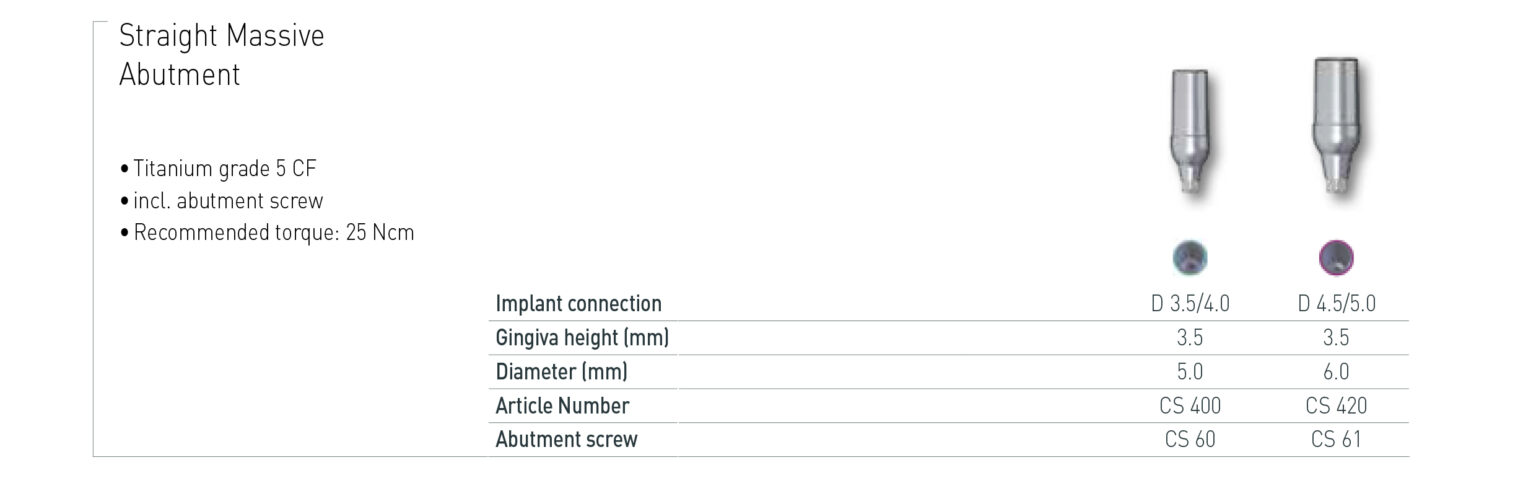Click the Straight Massive Abutment heading

coord(221,56)
